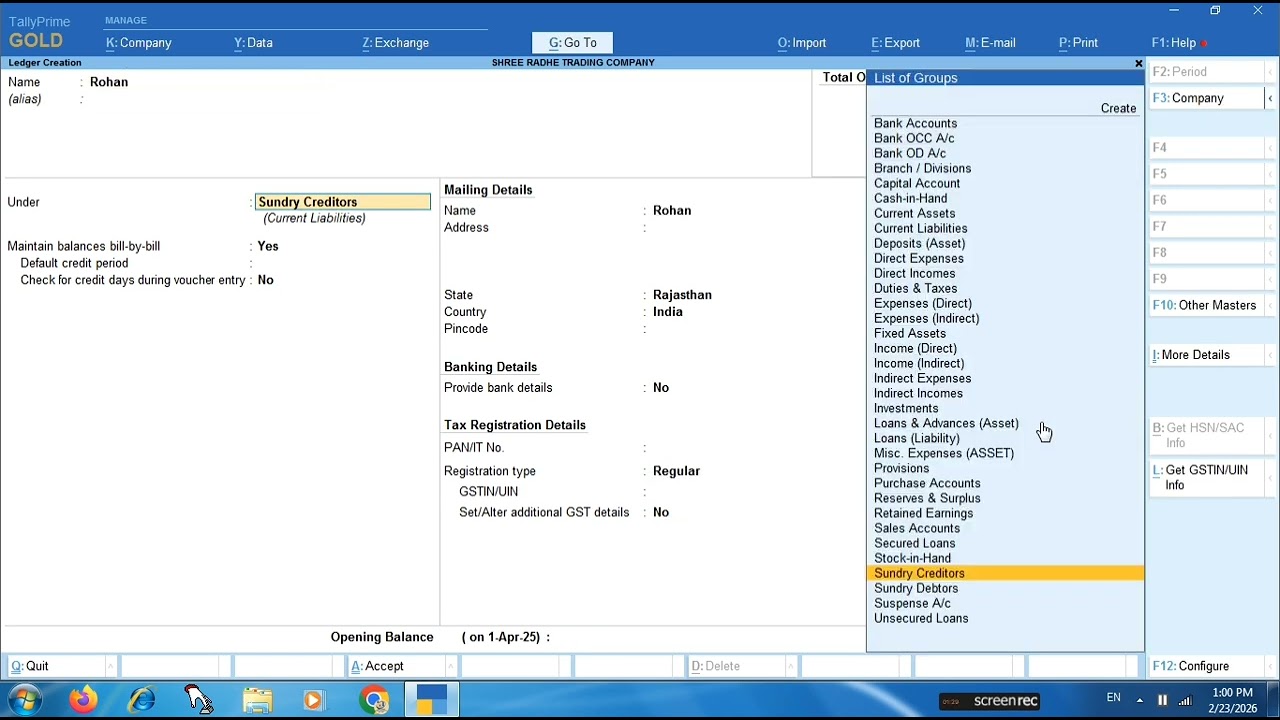Open F12: Configure
Image resolution: width=1280 pixels, height=720 pixels.
[1206, 666]
